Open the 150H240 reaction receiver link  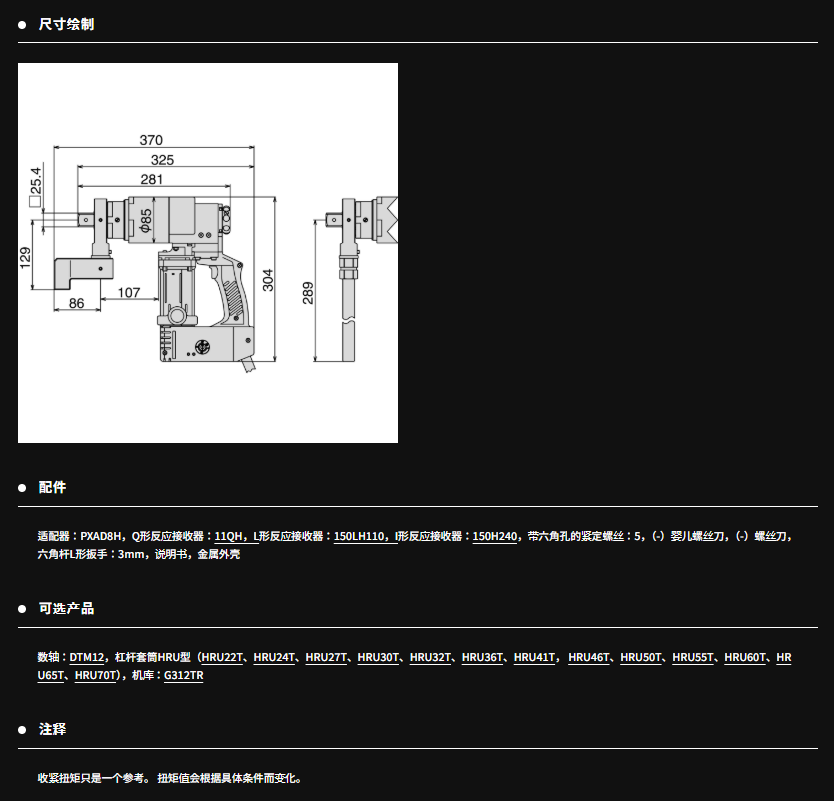point(495,537)
